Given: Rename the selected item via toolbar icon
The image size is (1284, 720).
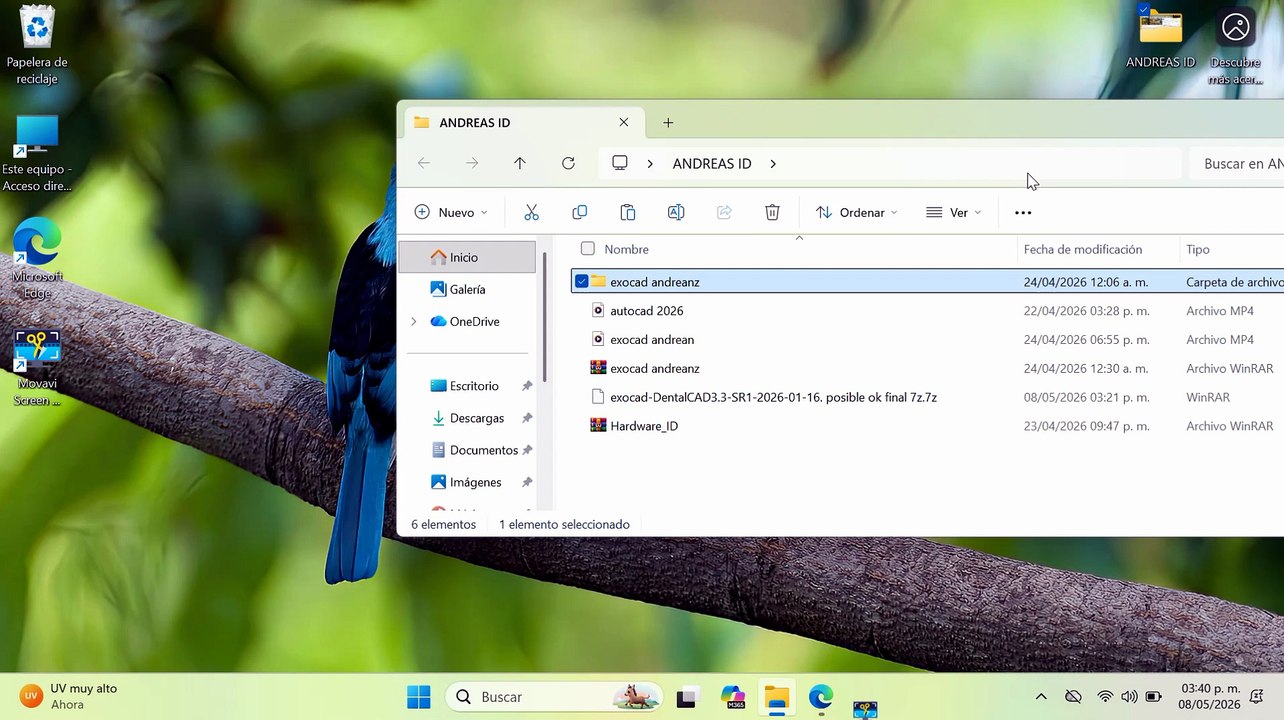Looking at the screenshot, I should [676, 212].
